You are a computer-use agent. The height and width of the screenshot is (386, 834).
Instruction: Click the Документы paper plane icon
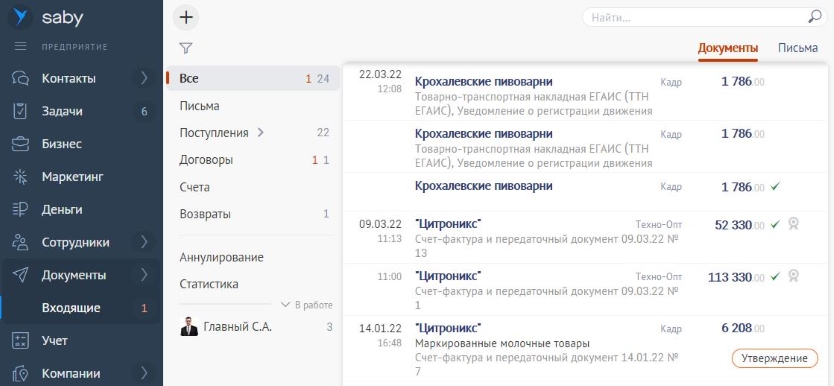[x=20, y=275]
